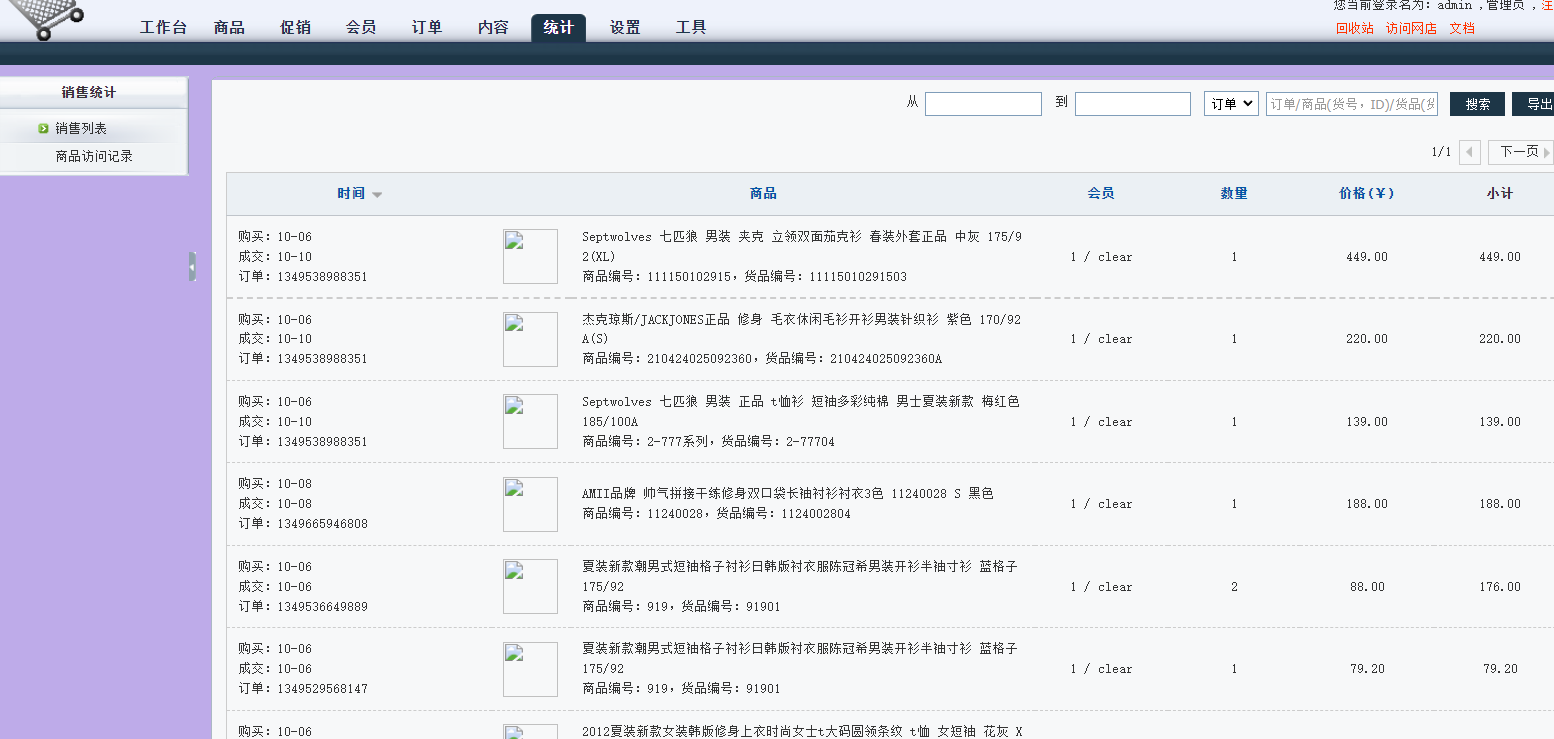Open thumbnail for JACKJONES 毛衣 item

coord(530,339)
